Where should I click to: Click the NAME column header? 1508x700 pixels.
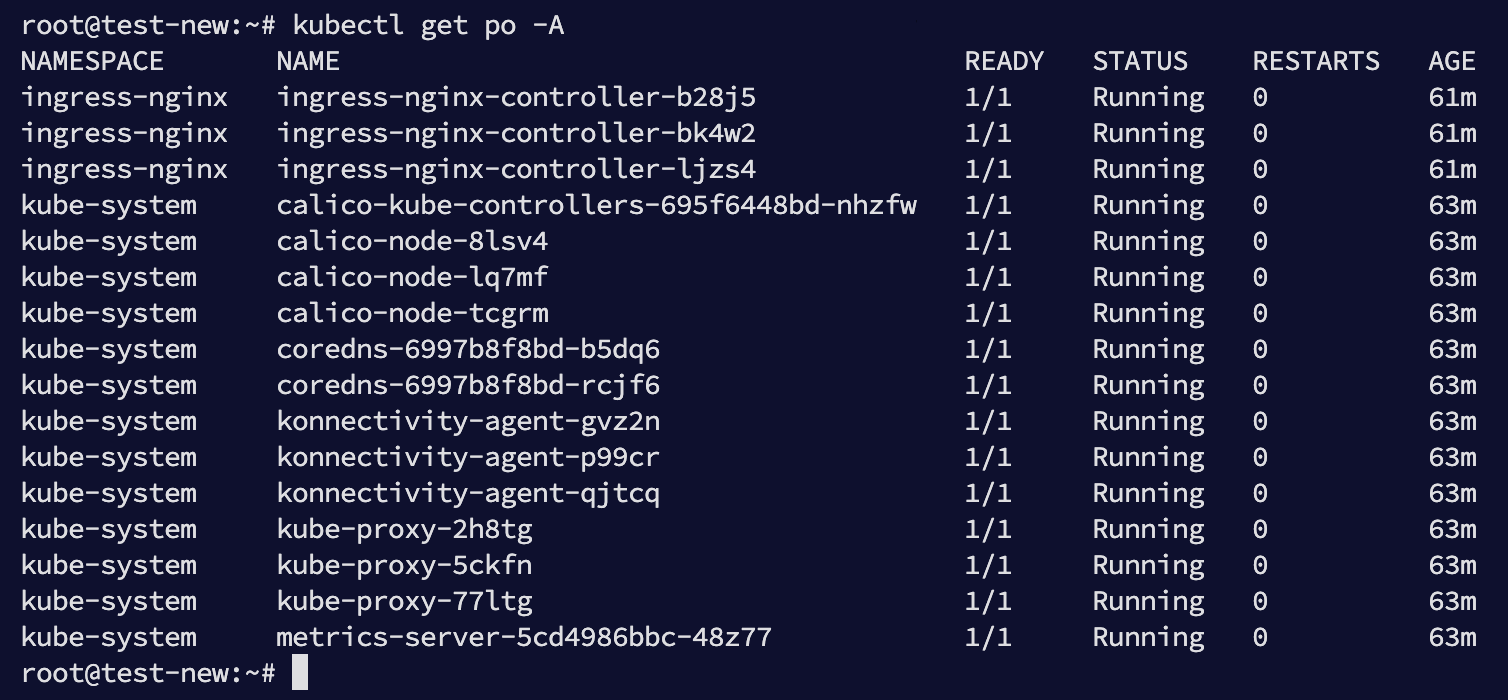(308, 61)
